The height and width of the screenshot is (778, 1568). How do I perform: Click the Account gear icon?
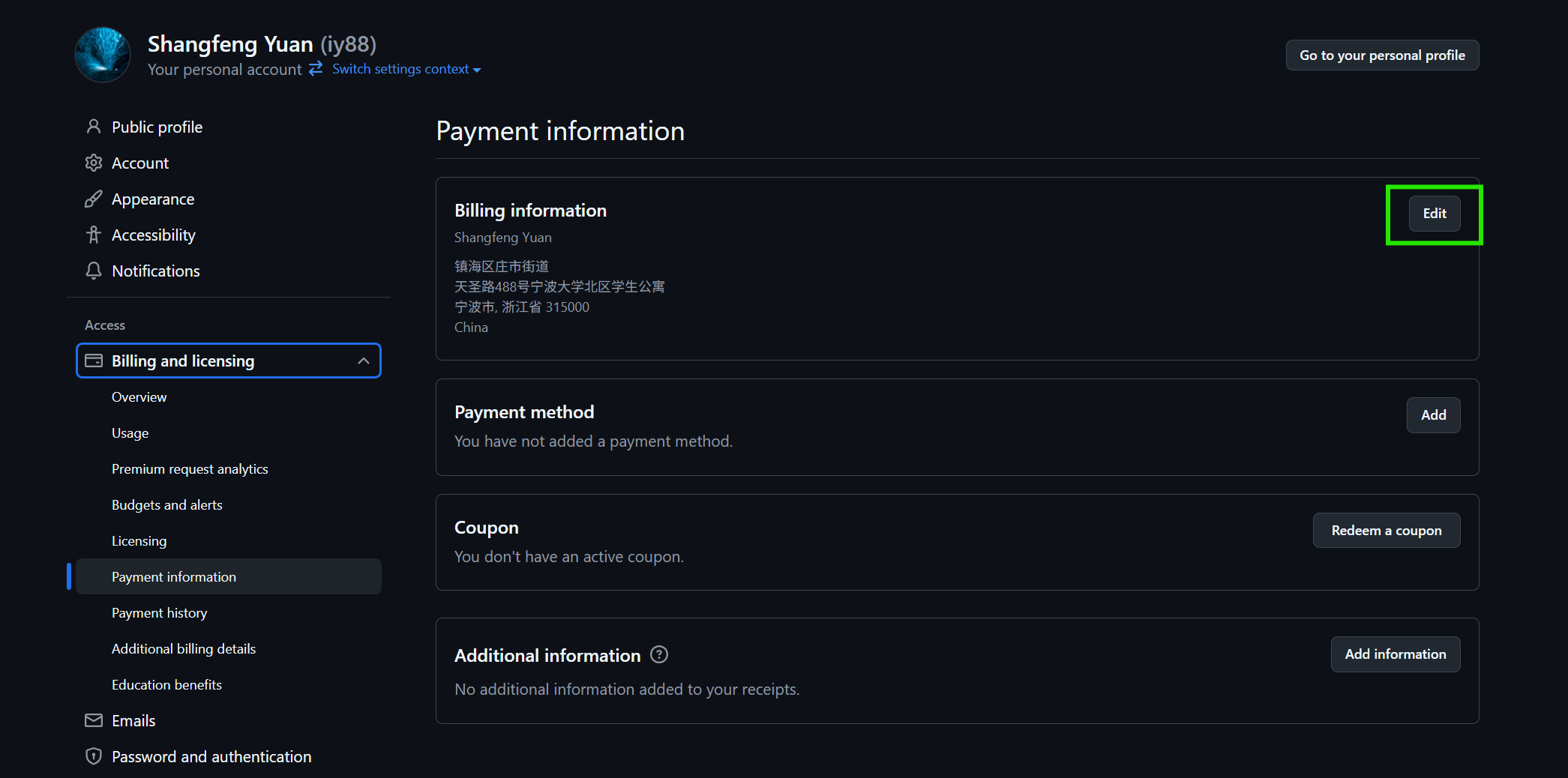pos(94,163)
